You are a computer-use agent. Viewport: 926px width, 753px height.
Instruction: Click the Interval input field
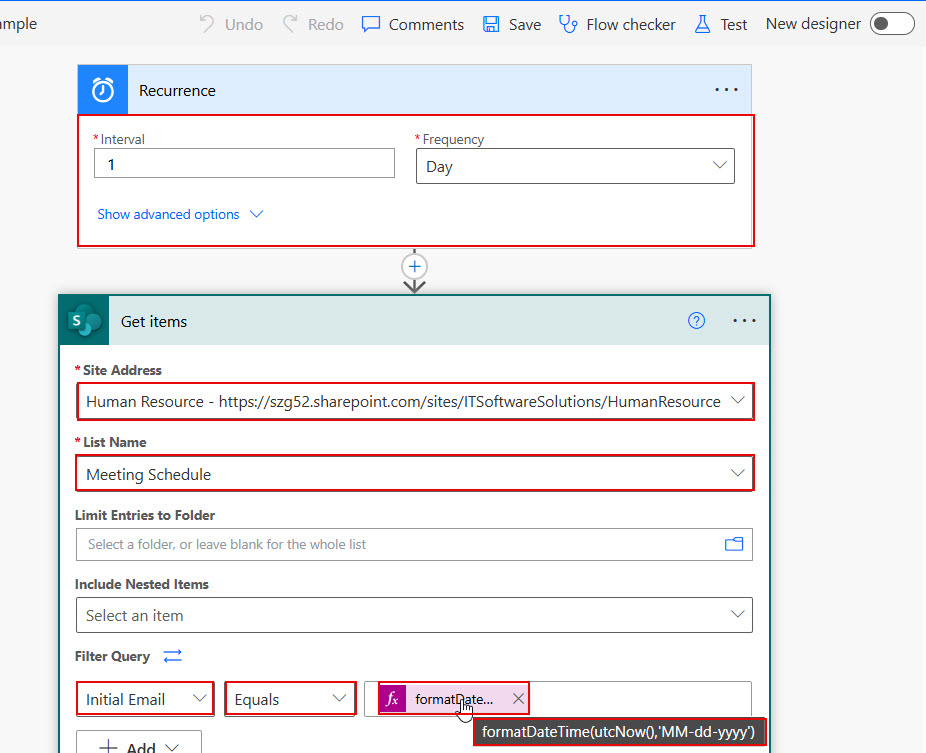pos(244,164)
